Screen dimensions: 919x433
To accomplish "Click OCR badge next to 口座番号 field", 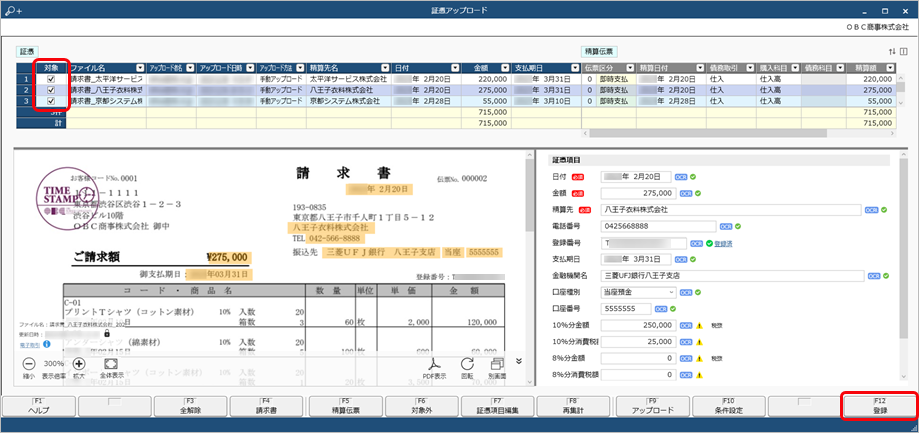I will (x=661, y=309).
